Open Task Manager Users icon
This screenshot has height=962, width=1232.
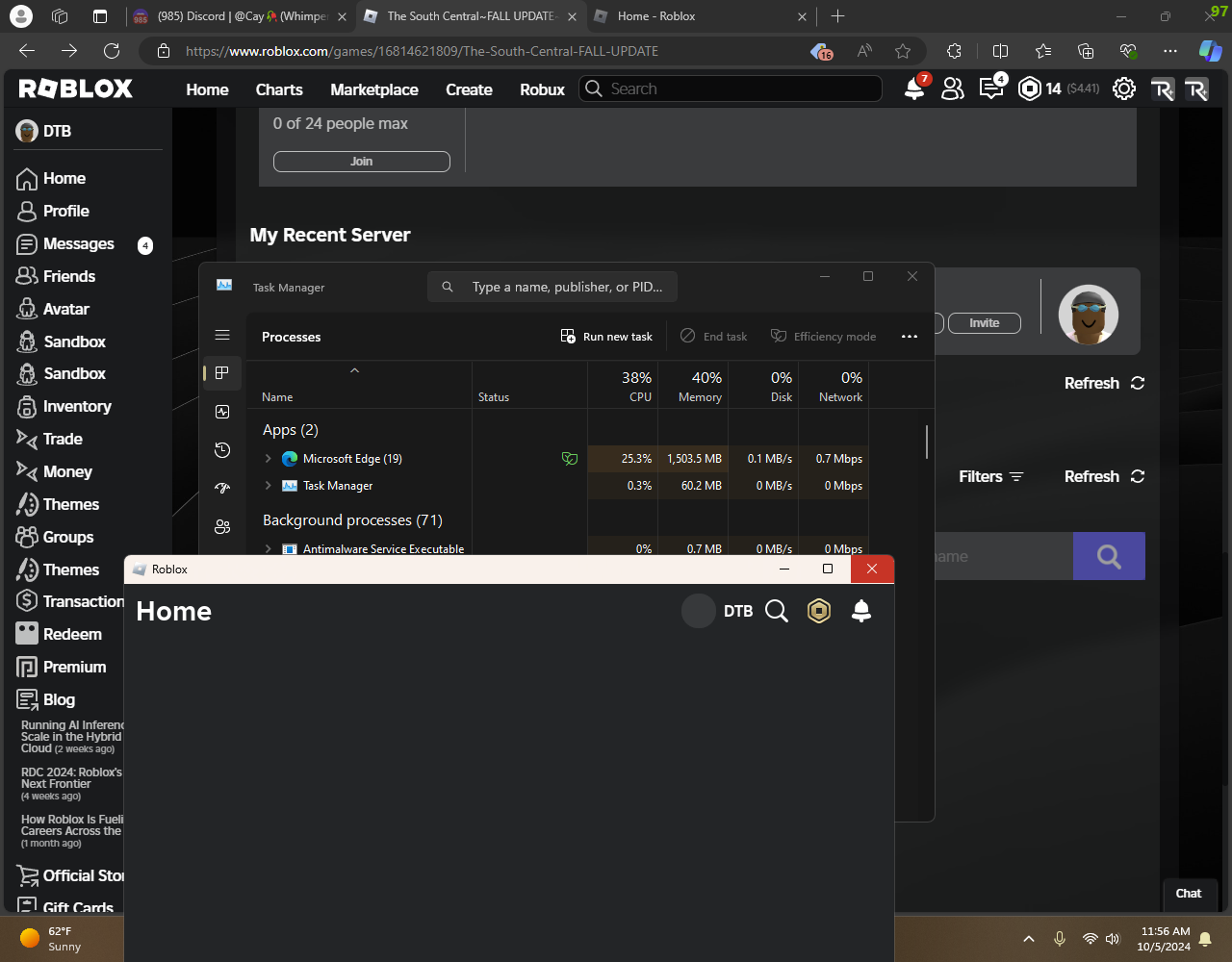222,527
